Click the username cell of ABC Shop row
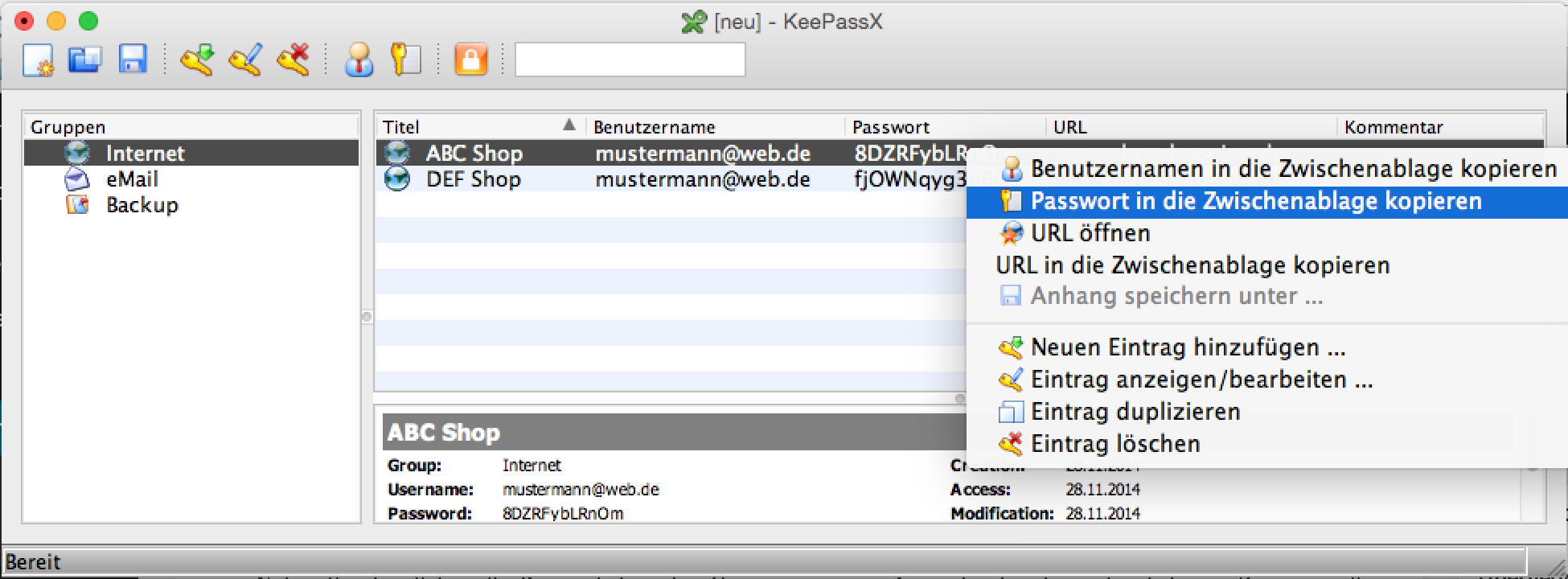 [x=703, y=153]
